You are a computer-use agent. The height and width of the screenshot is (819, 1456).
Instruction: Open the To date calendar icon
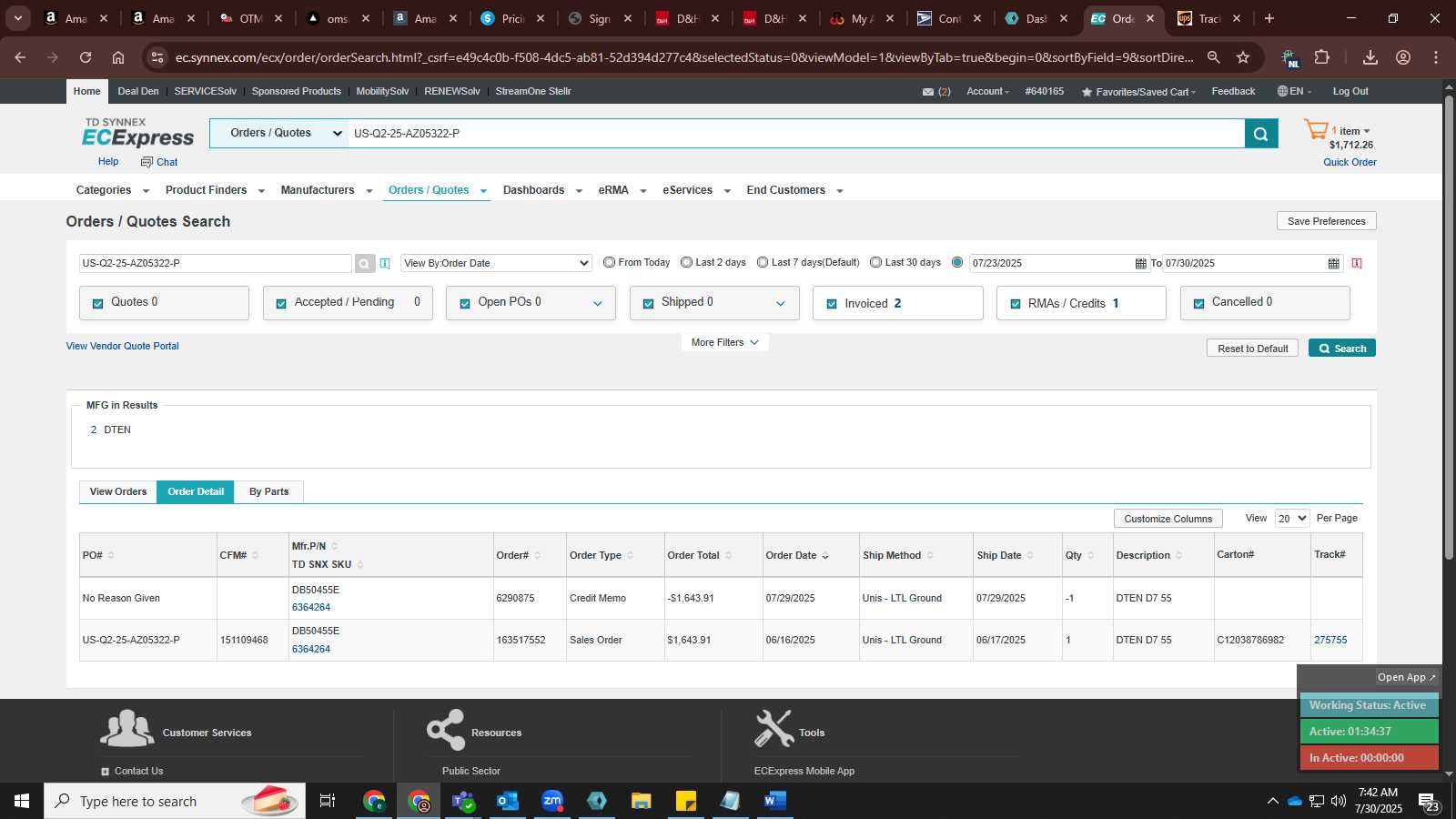(x=1333, y=264)
